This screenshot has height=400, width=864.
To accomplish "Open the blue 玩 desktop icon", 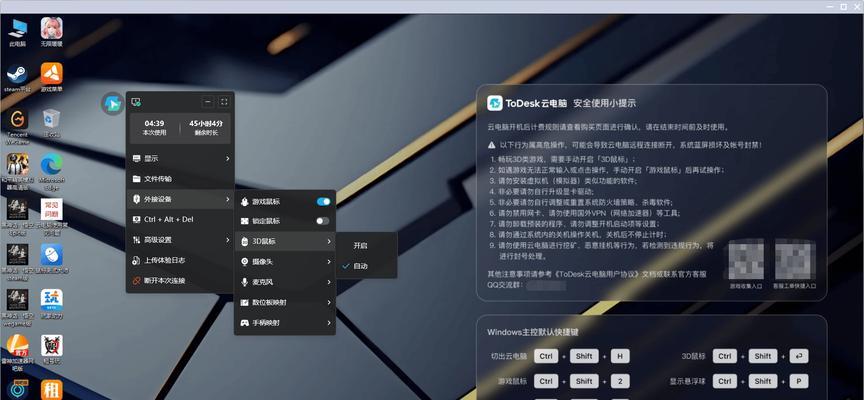I will pos(51,304).
